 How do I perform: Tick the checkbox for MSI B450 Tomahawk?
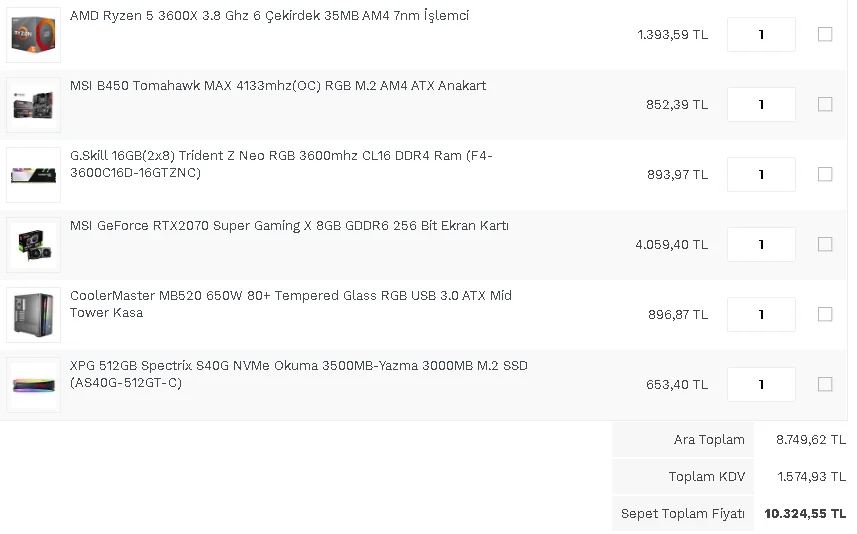(825, 104)
